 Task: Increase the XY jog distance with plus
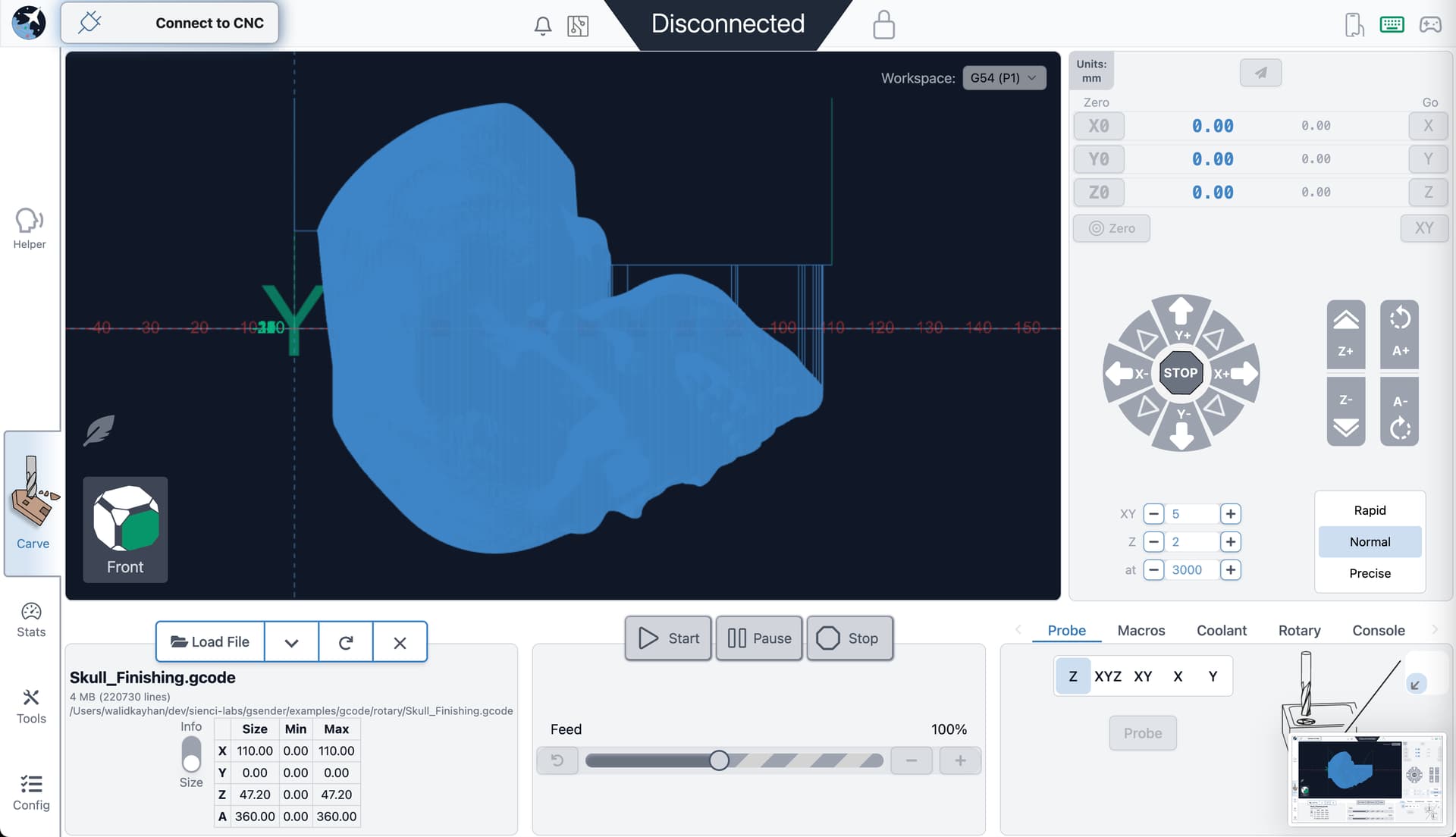tap(1230, 514)
